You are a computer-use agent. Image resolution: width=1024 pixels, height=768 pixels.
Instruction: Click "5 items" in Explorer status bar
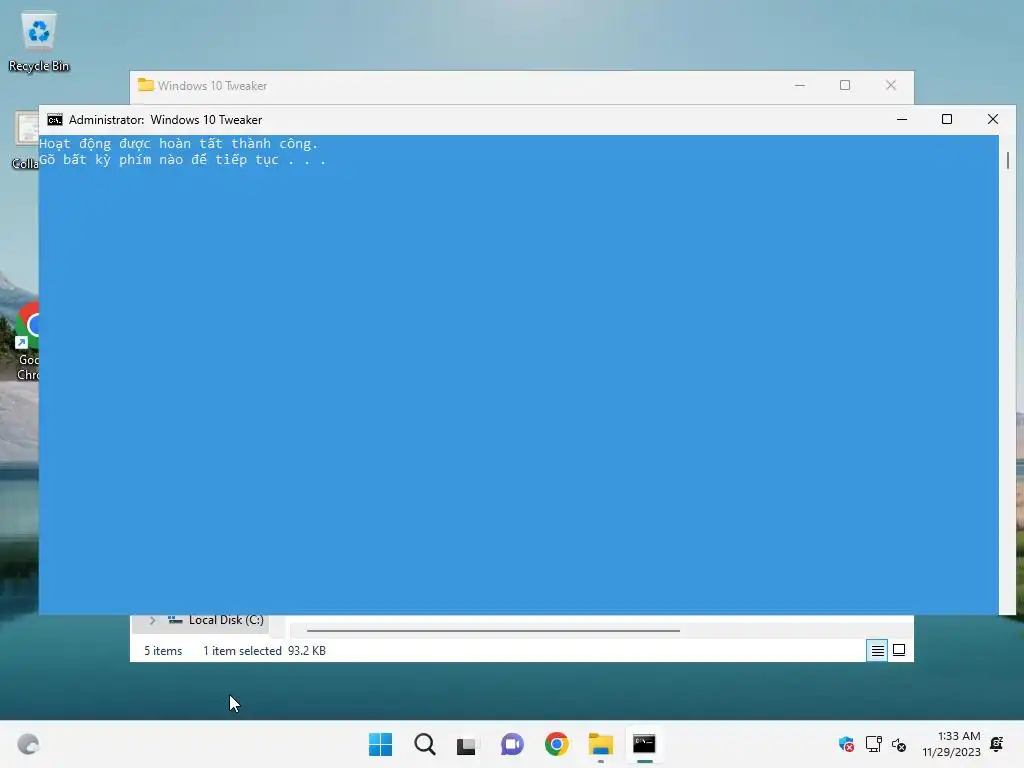coord(163,651)
